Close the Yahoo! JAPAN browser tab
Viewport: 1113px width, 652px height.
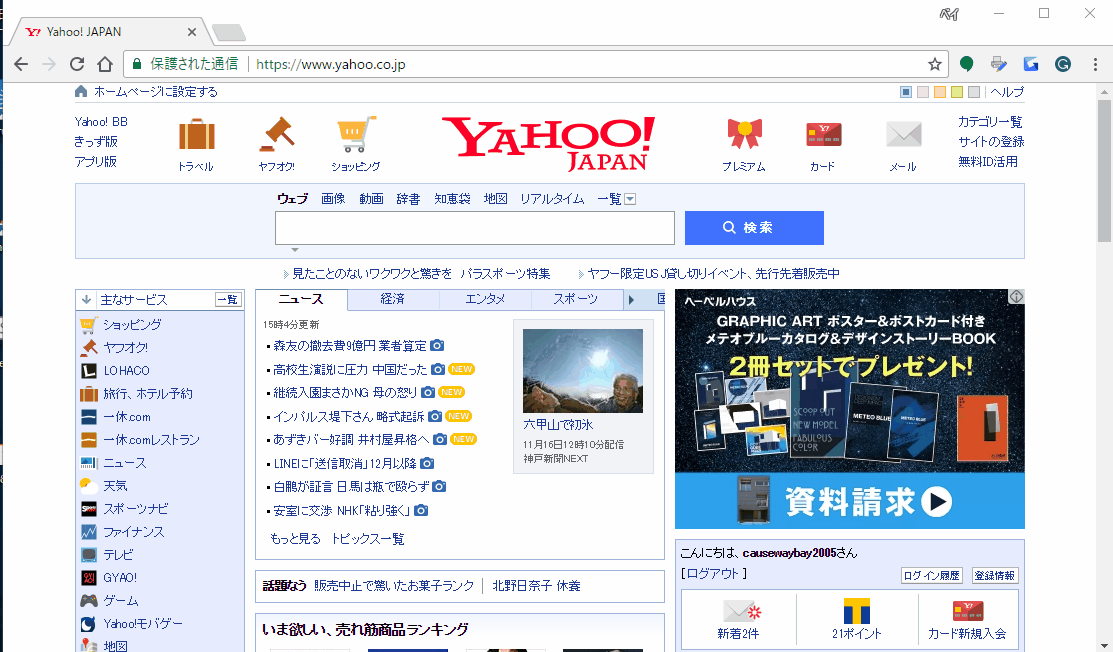coord(192,32)
